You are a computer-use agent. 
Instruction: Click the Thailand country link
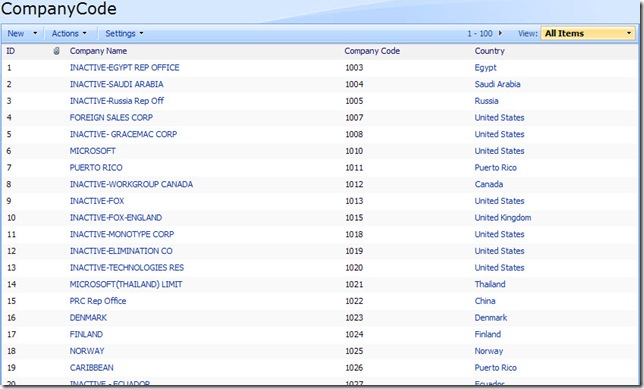490,284
